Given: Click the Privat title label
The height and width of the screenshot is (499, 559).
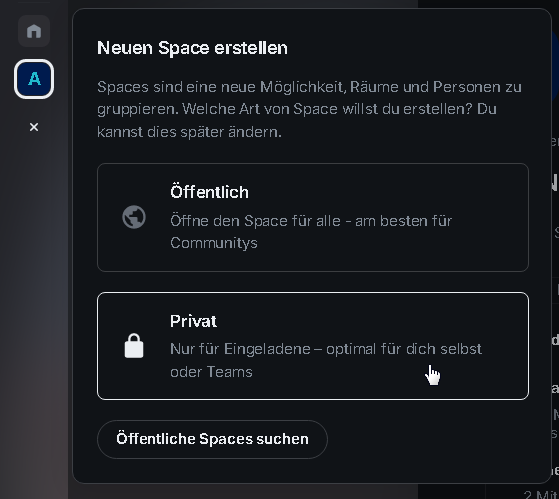Looking at the screenshot, I should (193, 321).
